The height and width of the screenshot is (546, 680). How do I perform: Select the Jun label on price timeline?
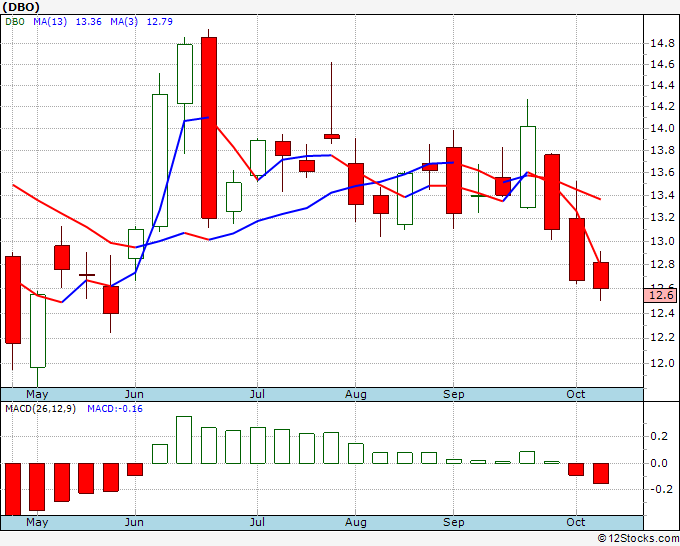[x=134, y=394]
